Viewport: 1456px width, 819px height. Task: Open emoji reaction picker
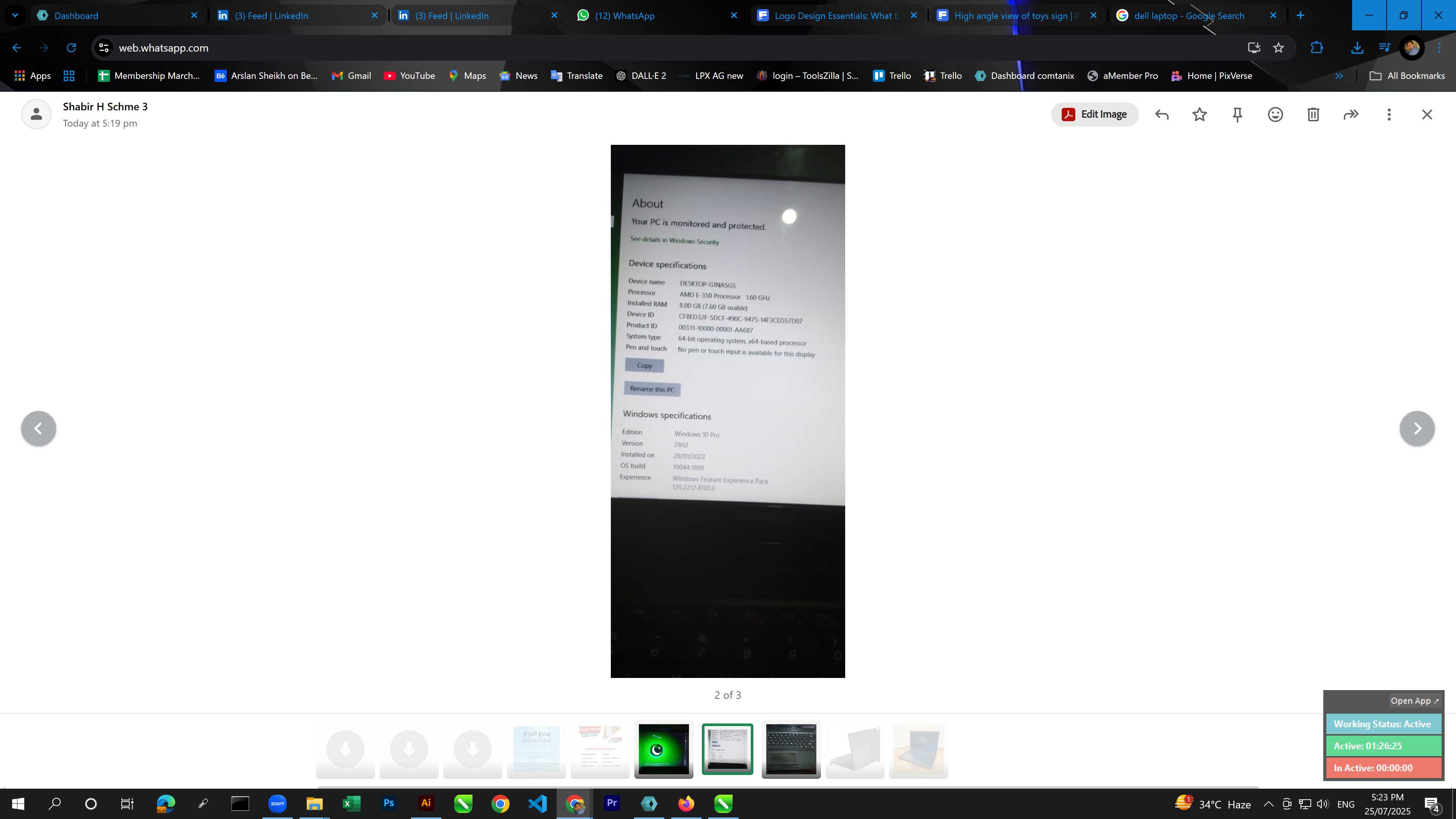(x=1275, y=115)
